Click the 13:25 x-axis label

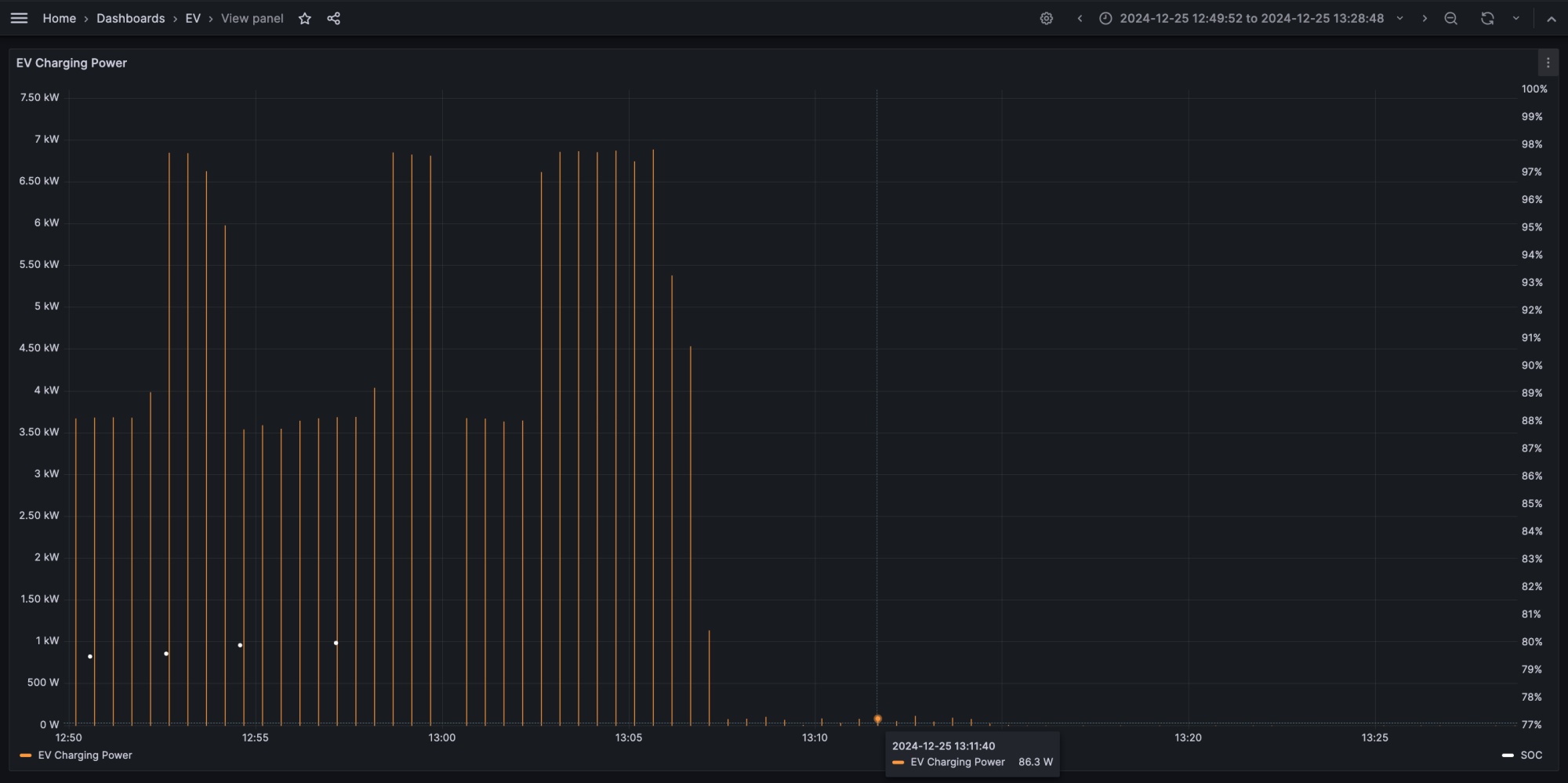[1374, 738]
